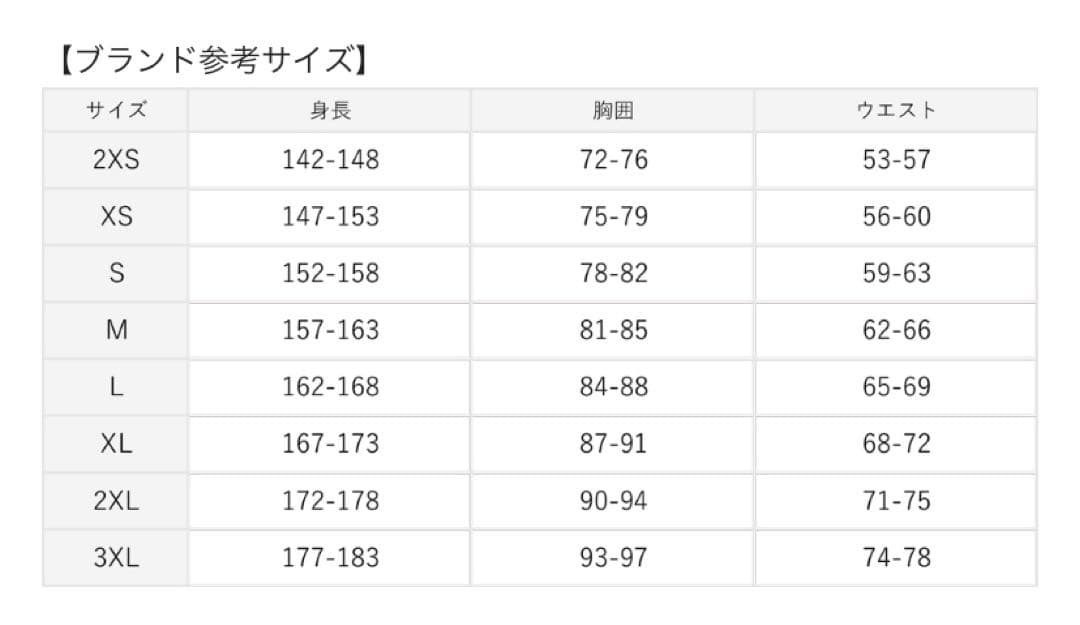
Task: Click the 53-57 waist cell
Action: [896, 160]
